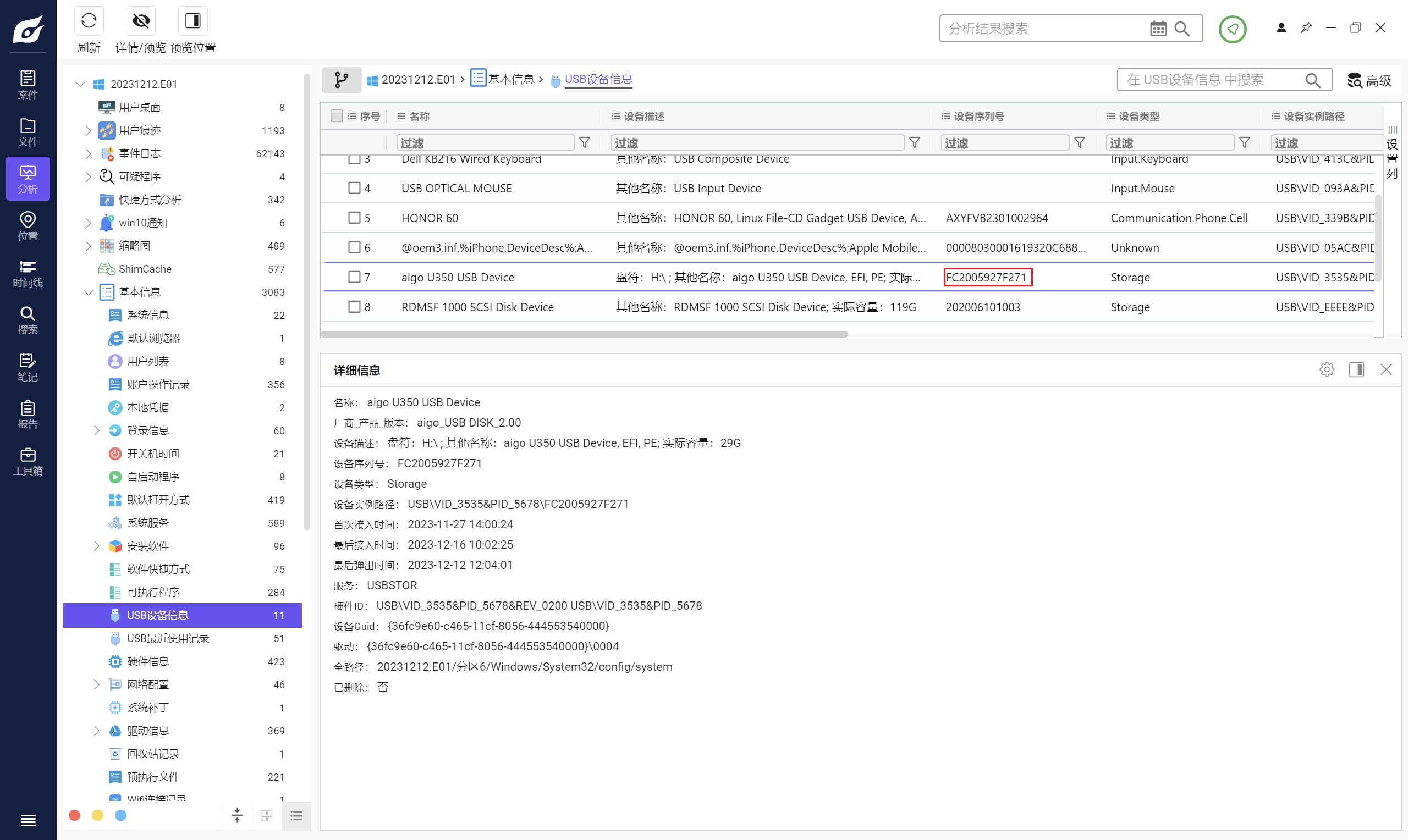
Task: Click 基本信息 in the breadcrumb
Action: click(510, 79)
